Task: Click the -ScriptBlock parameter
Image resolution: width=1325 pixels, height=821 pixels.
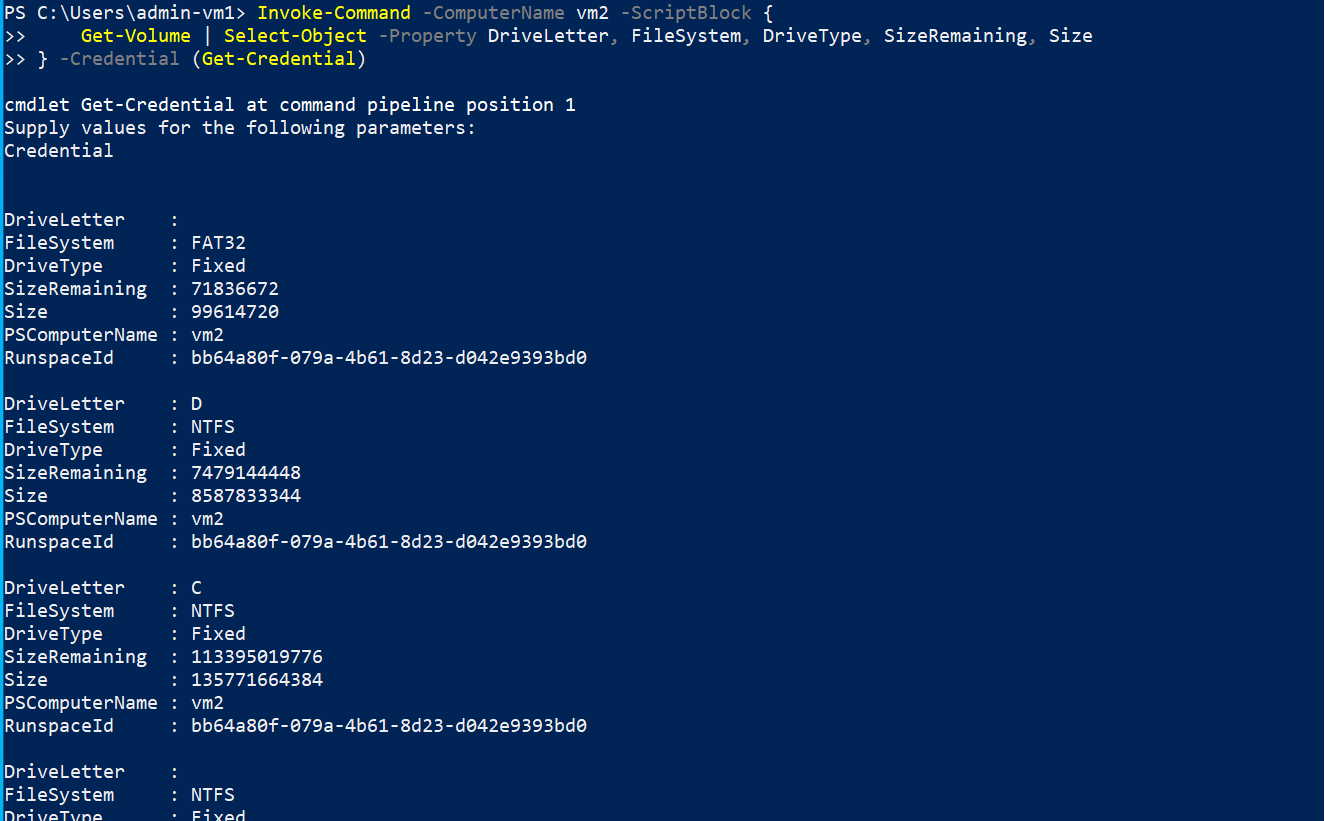Action: [x=686, y=13]
